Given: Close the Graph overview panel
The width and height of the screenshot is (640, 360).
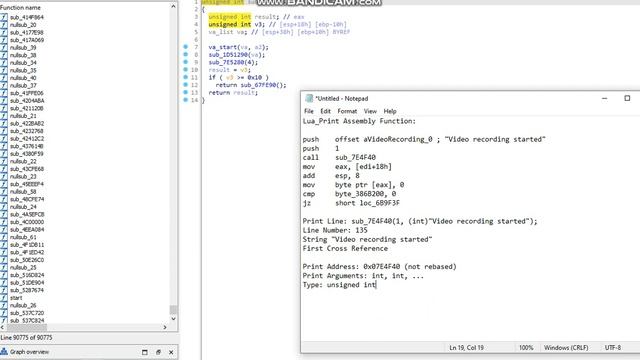Looking at the screenshot, I should (171, 352).
